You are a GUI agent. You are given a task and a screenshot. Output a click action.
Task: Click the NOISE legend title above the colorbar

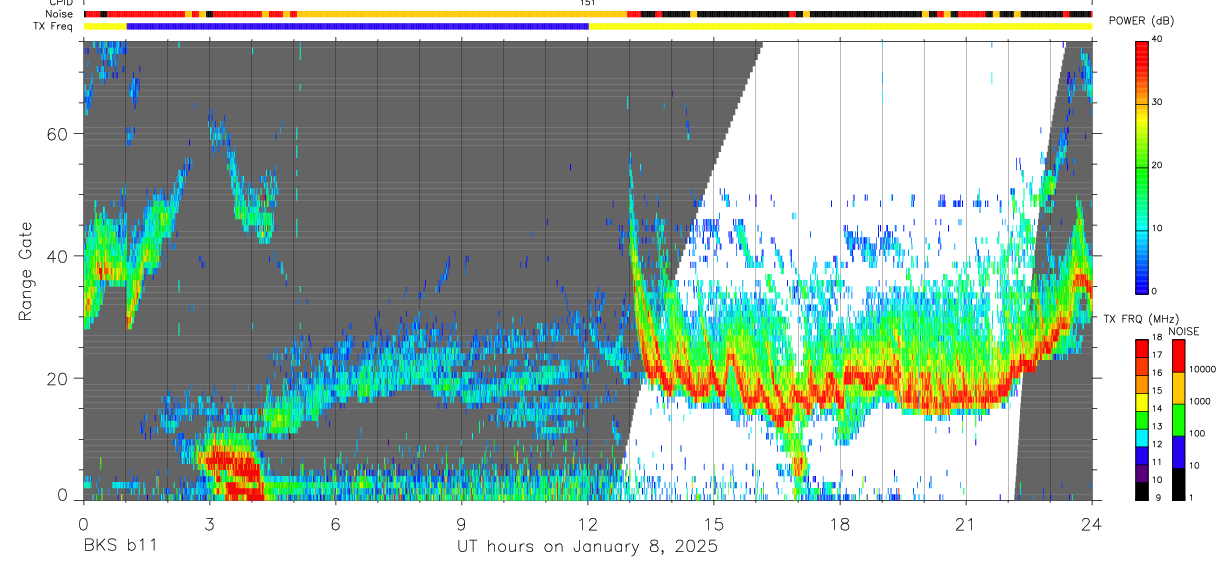(x=1185, y=331)
